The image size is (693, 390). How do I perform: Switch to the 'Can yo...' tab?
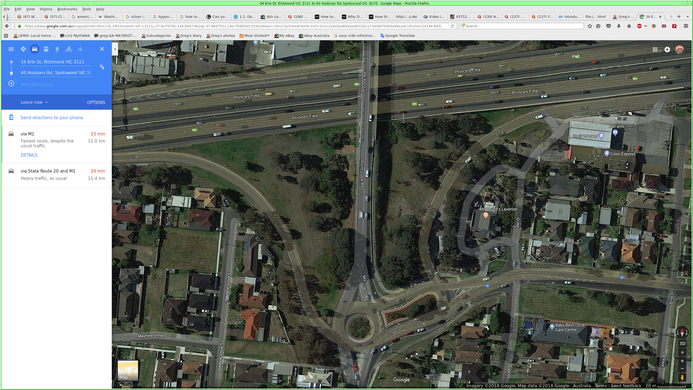point(217,17)
